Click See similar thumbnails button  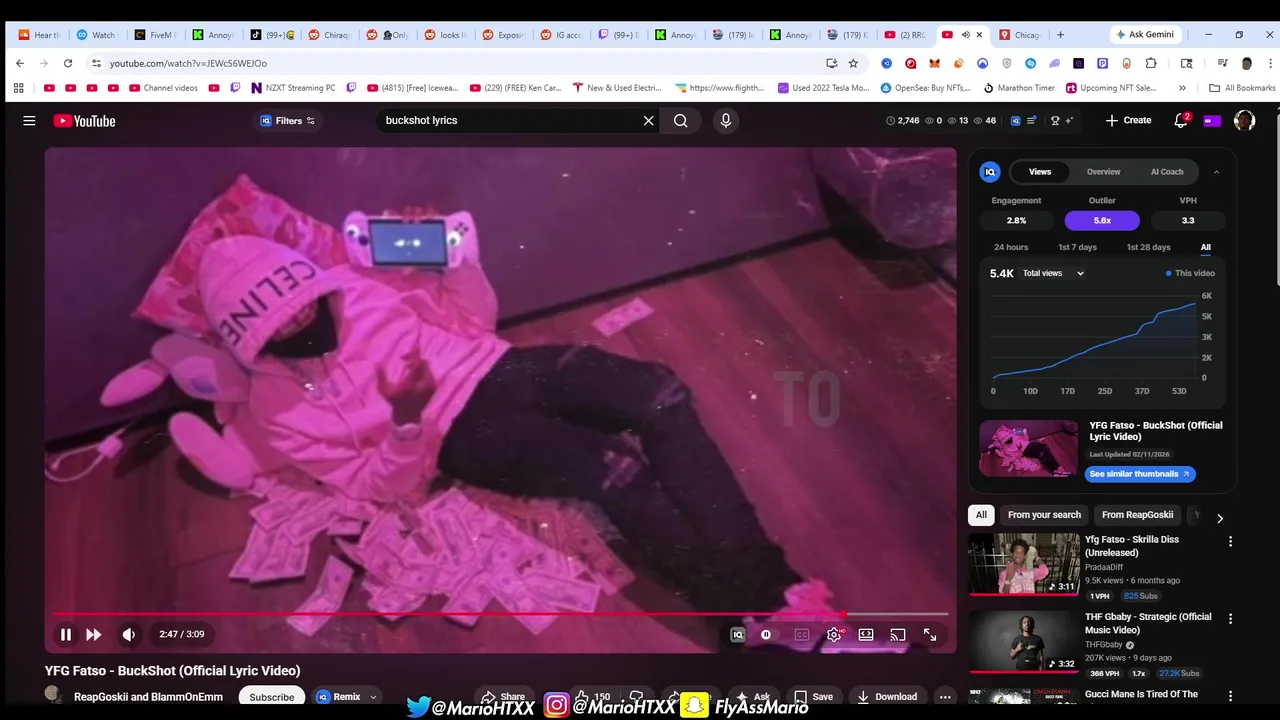tap(1140, 474)
